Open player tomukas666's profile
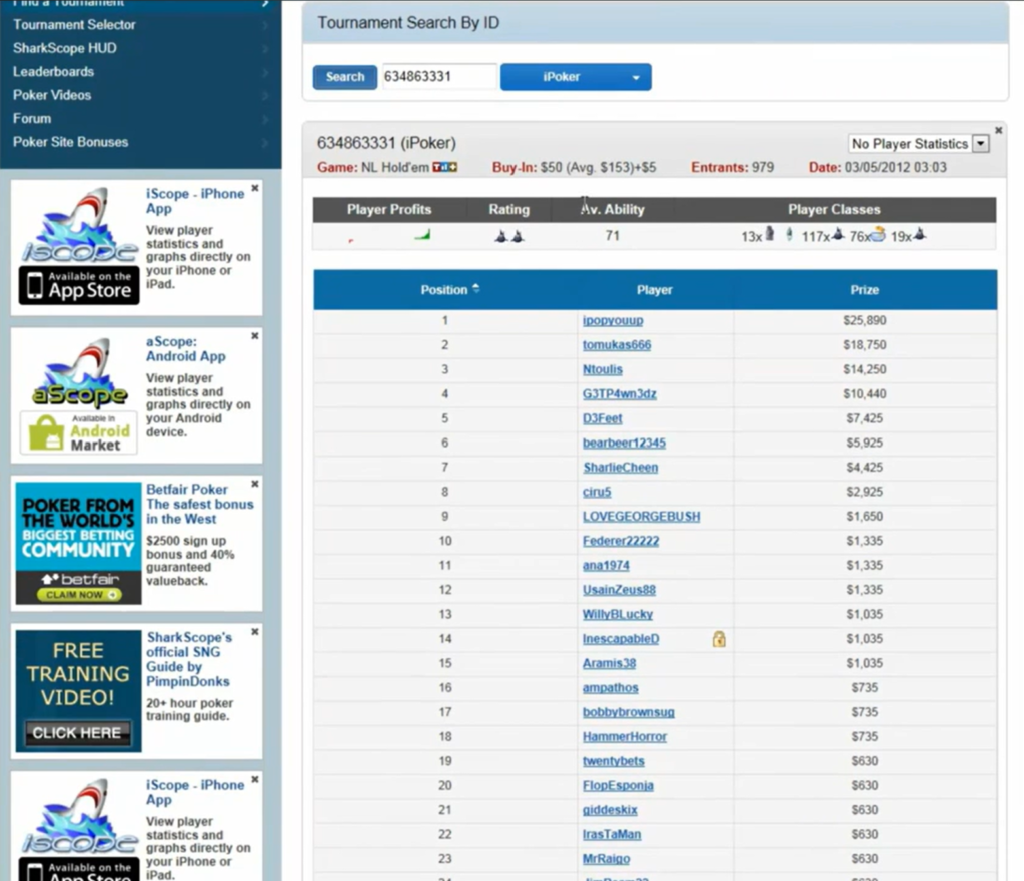The height and width of the screenshot is (881, 1024). (617, 345)
